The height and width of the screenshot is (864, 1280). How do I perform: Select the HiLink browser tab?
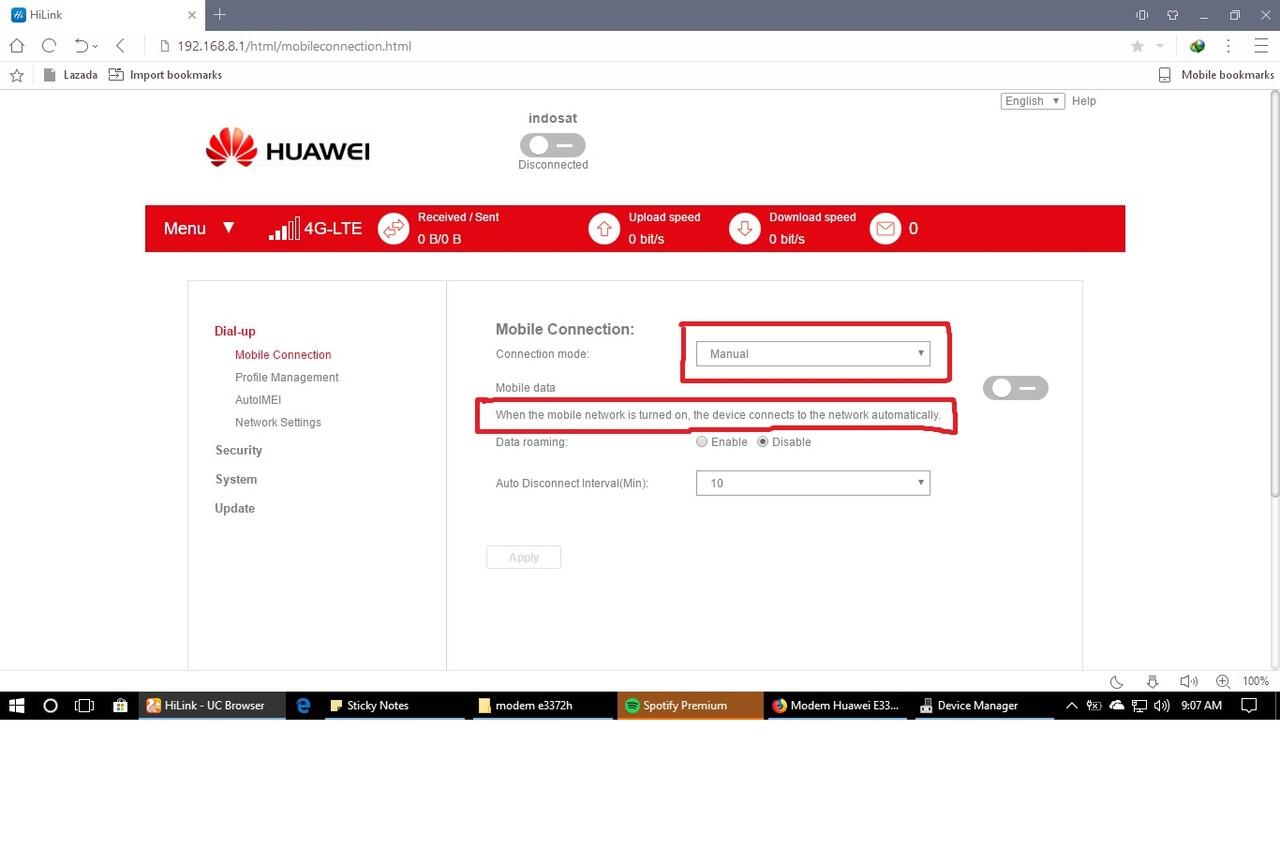click(x=102, y=14)
